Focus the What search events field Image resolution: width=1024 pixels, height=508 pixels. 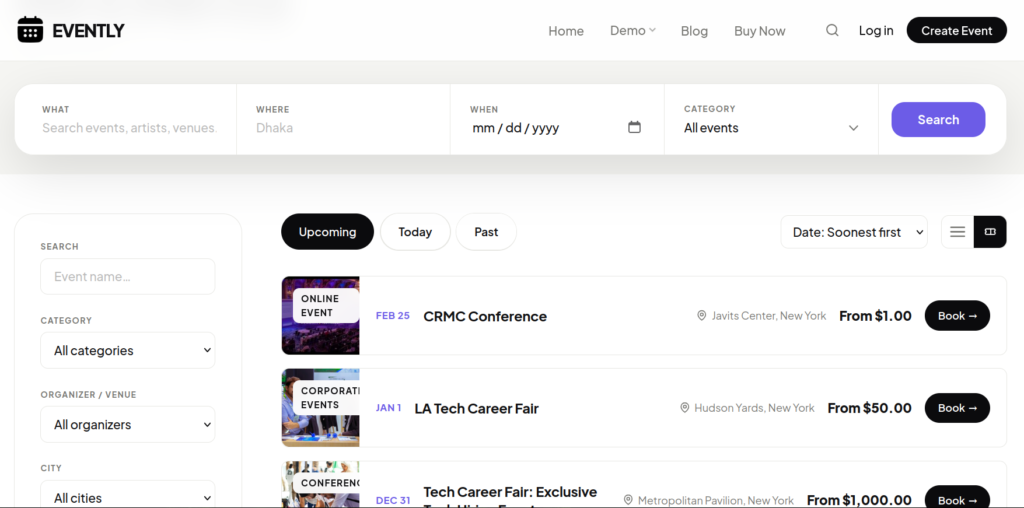[129, 128]
